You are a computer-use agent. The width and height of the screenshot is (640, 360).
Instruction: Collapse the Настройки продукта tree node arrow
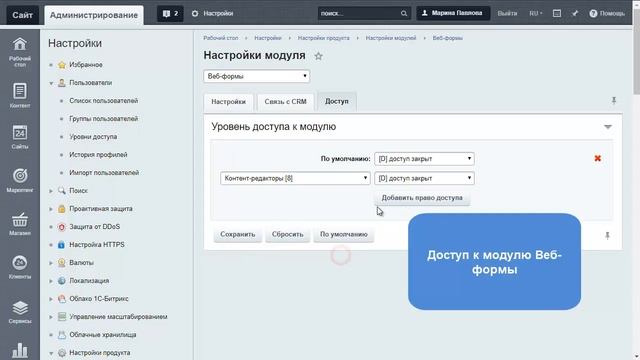51,353
